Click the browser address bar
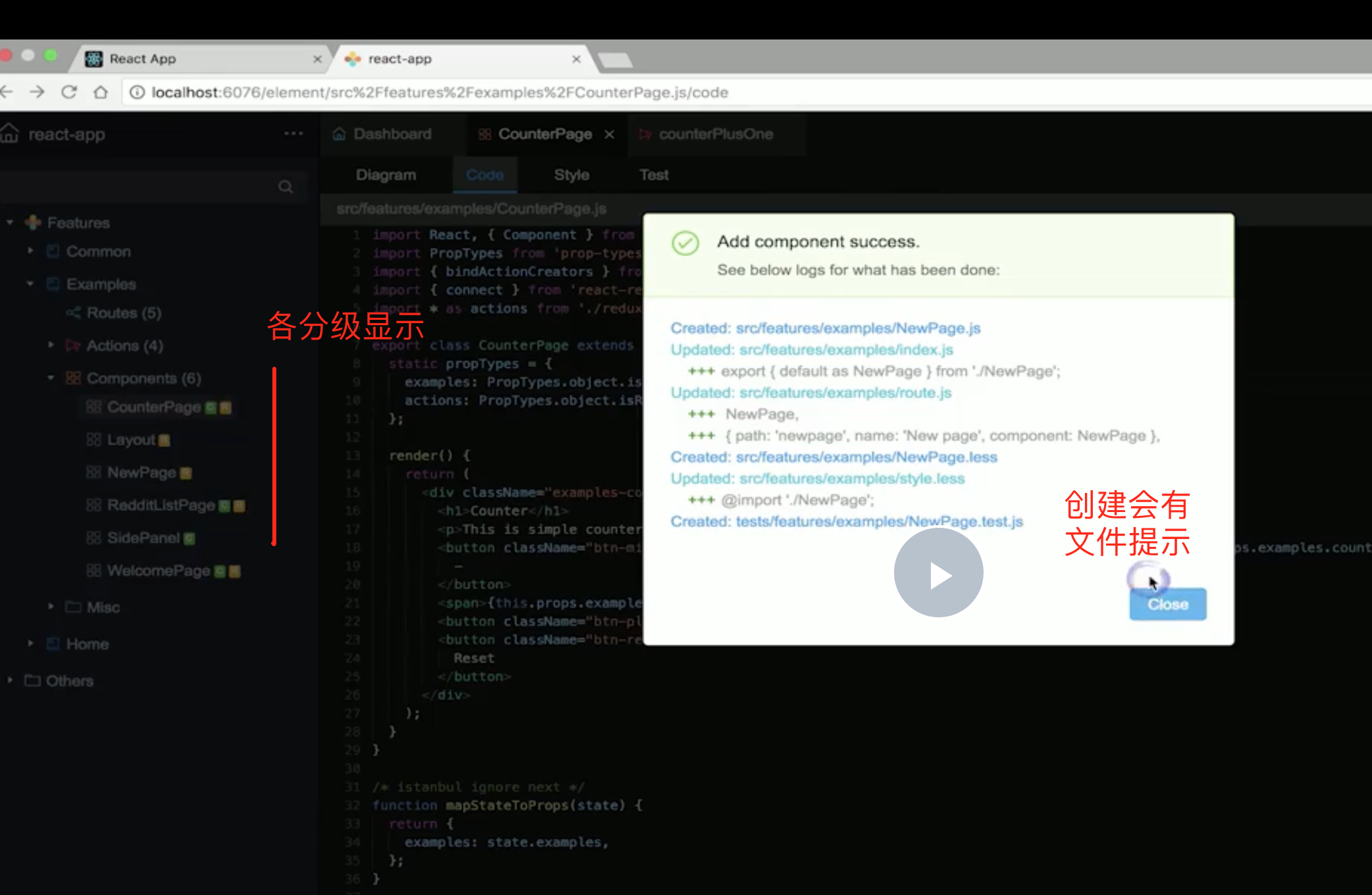This screenshot has height=895, width=1372. click(440, 92)
